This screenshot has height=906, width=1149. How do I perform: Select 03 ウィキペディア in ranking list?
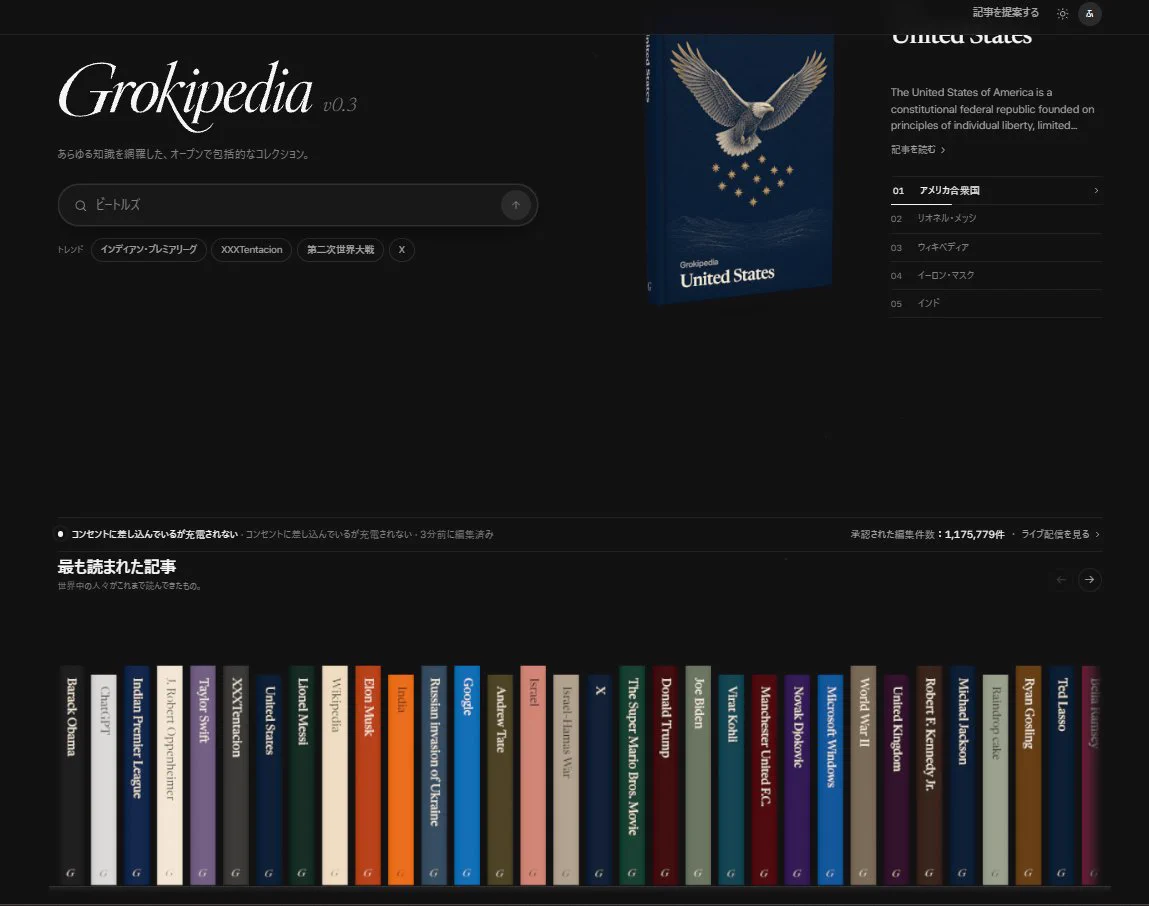(x=996, y=248)
